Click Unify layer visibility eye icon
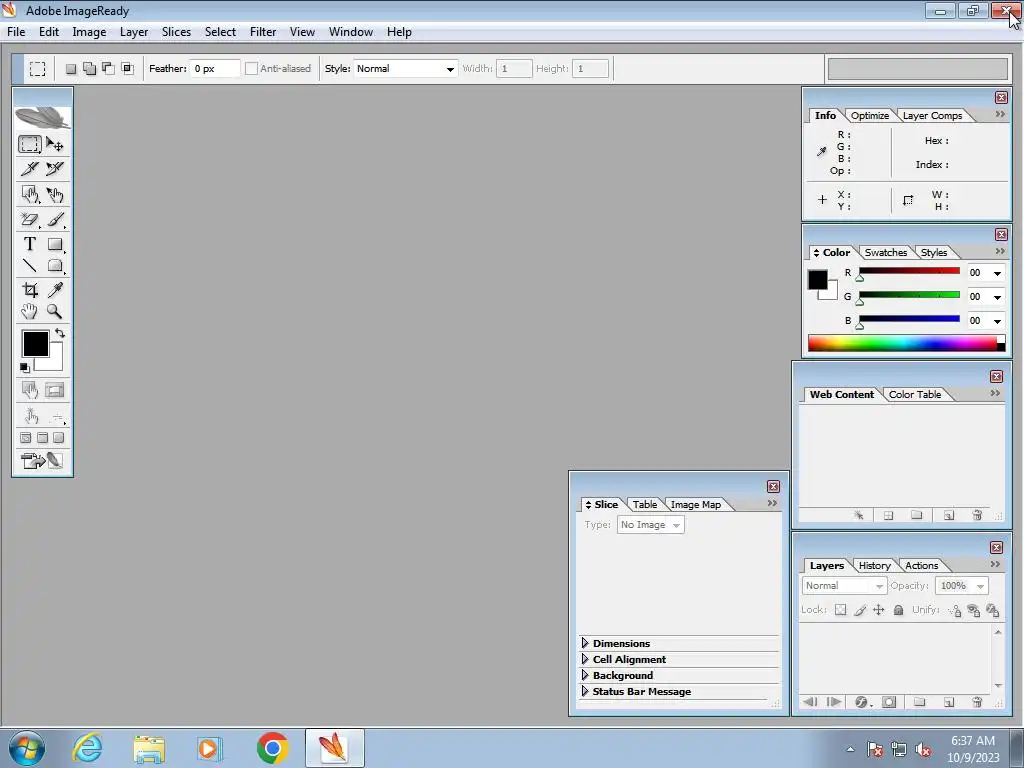 973,611
